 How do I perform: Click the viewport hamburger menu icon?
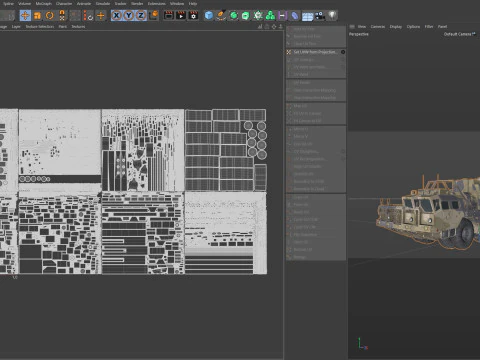352,27
